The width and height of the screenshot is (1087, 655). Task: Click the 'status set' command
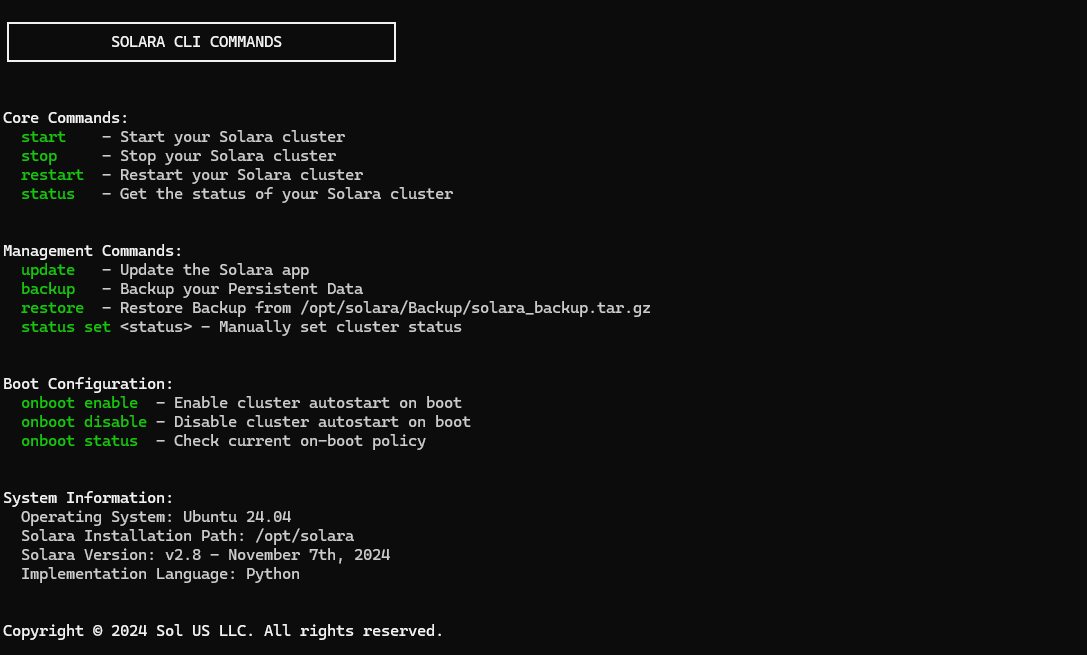(66, 327)
